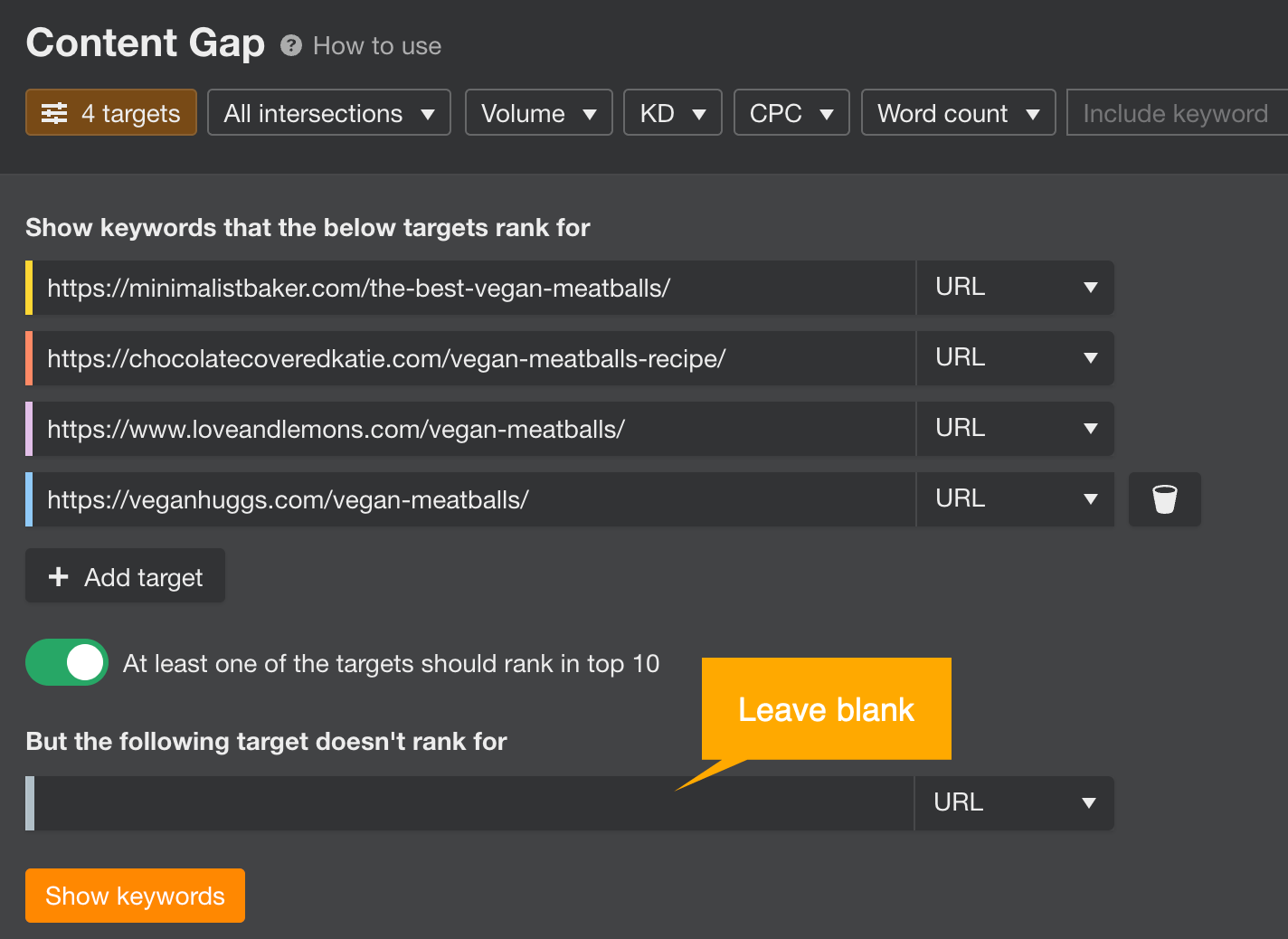Open the Word count filter dropdown
Image resolution: width=1288 pixels, height=939 pixels.
[x=958, y=113]
